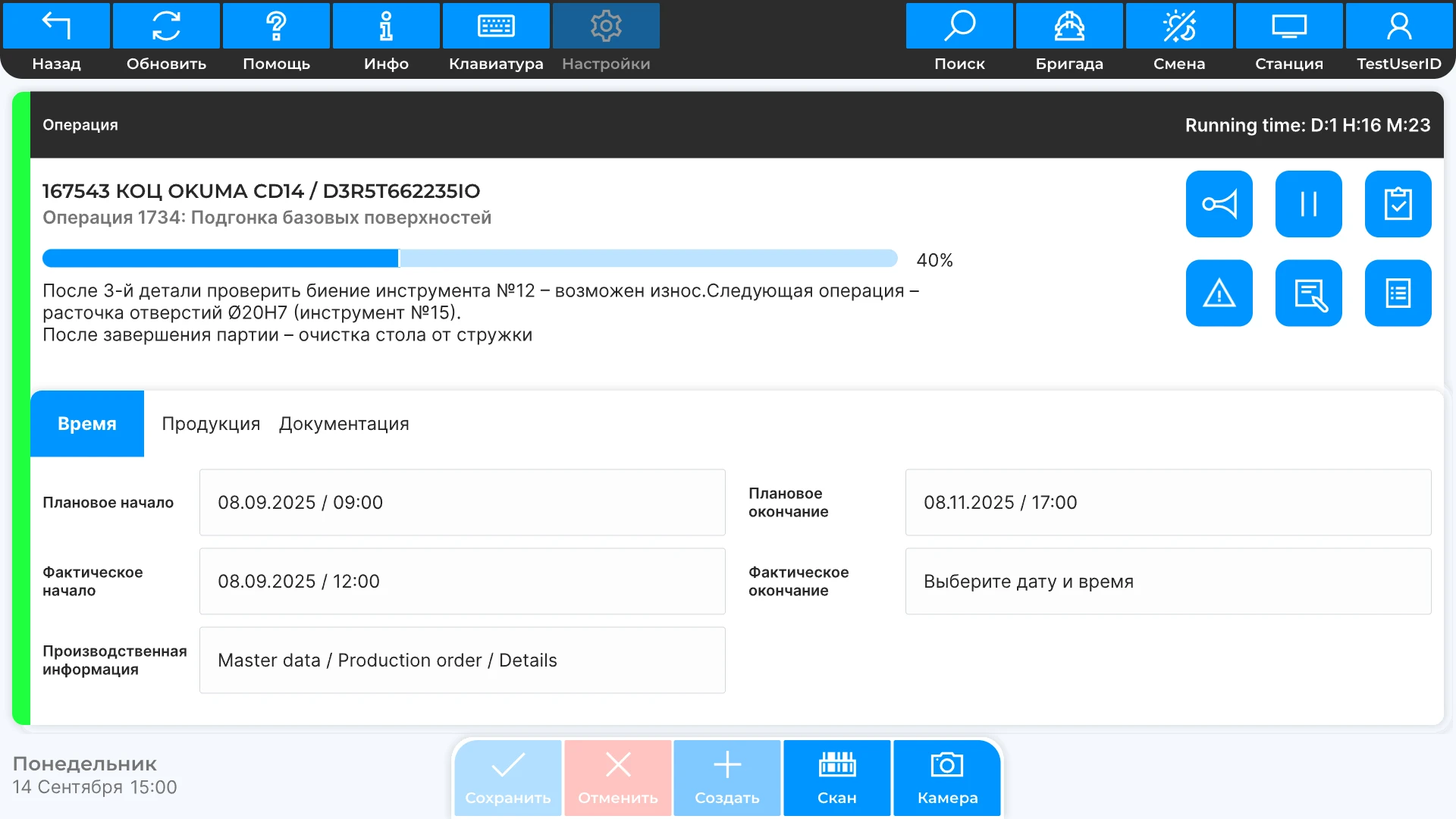Open the Документация tab
The image size is (1456, 819).
[x=344, y=424]
